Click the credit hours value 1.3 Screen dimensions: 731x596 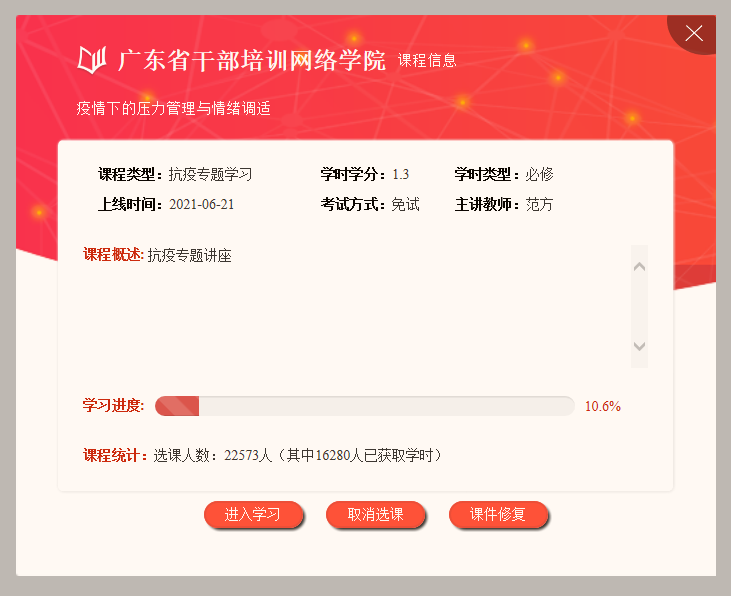400,174
